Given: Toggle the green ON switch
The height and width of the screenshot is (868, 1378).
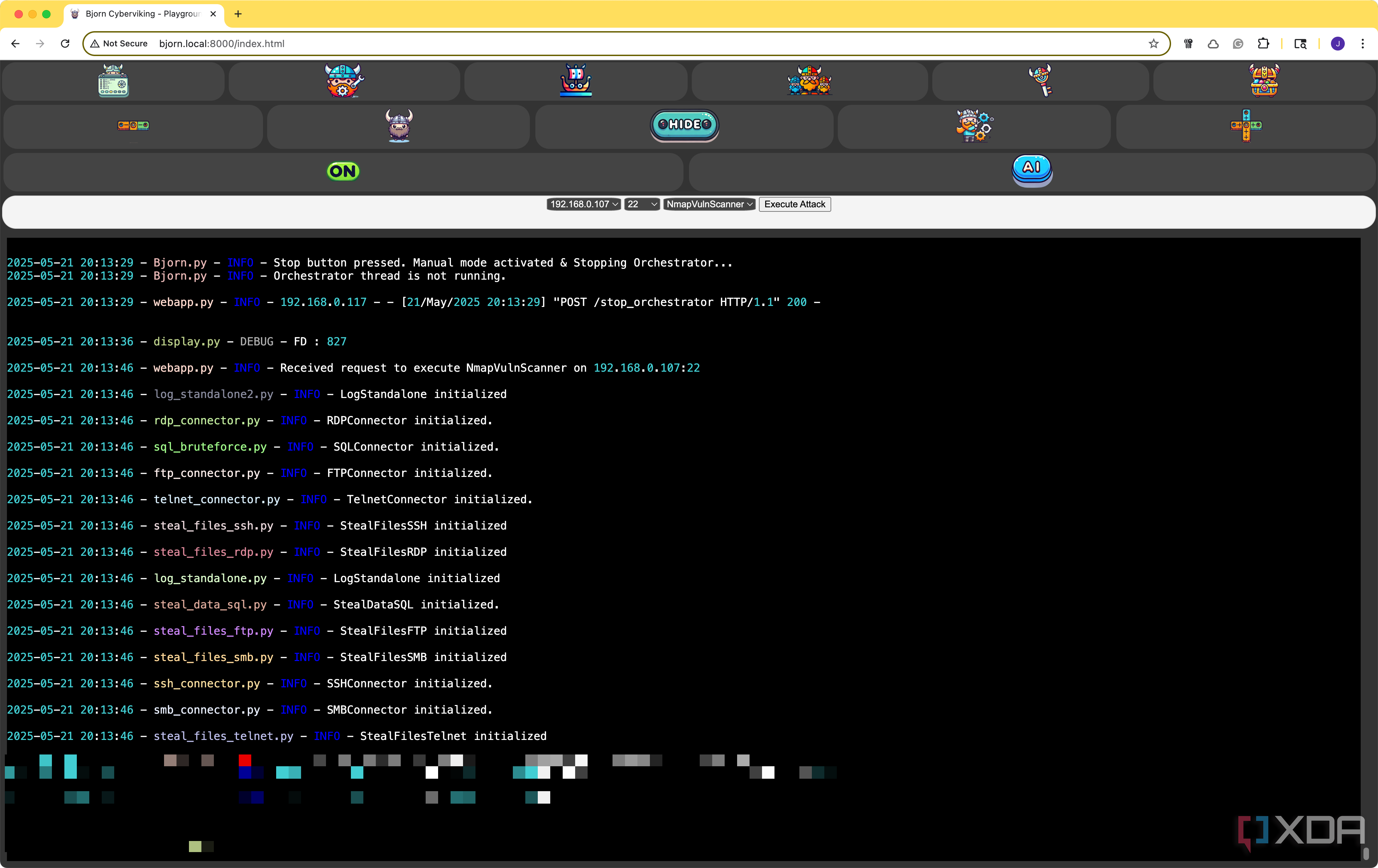Looking at the screenshot, I should (343, 171).
